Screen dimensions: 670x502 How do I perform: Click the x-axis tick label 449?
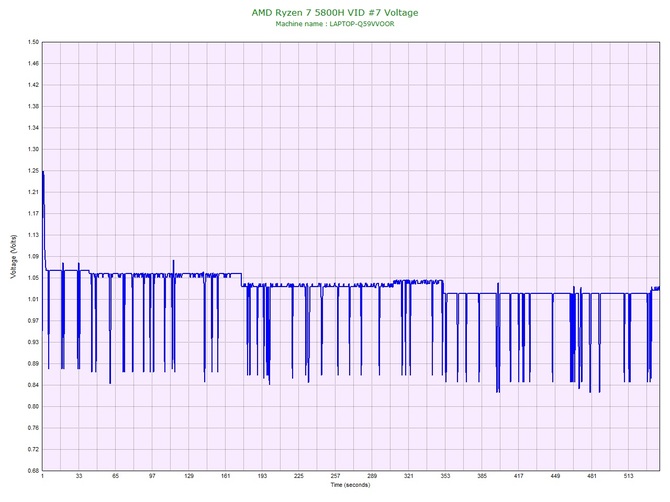click(555, 476)
